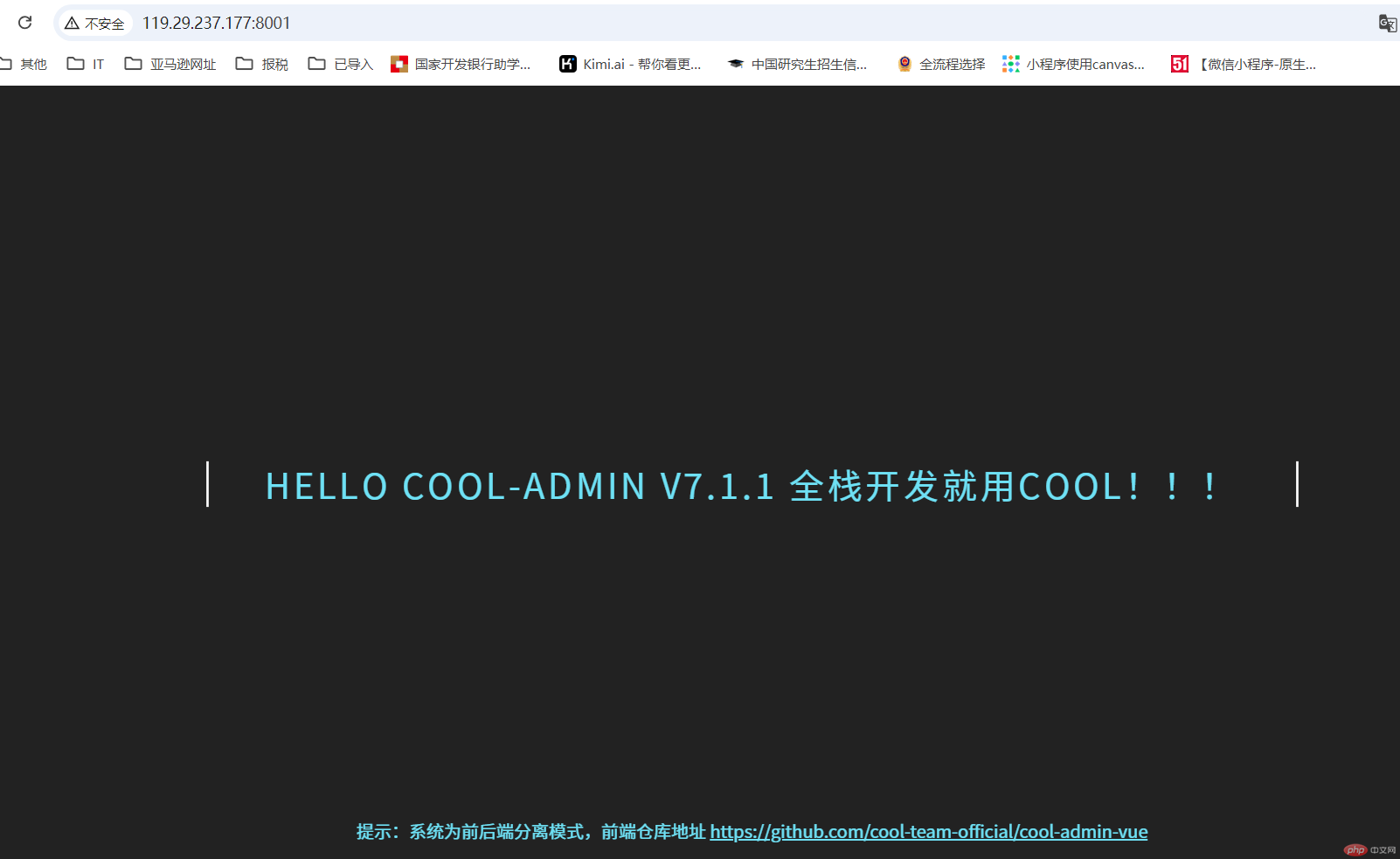This screenshot has width=1400, height=859.
Task: Click the 全流程选择 bookmark favicon
Action: 904,64
